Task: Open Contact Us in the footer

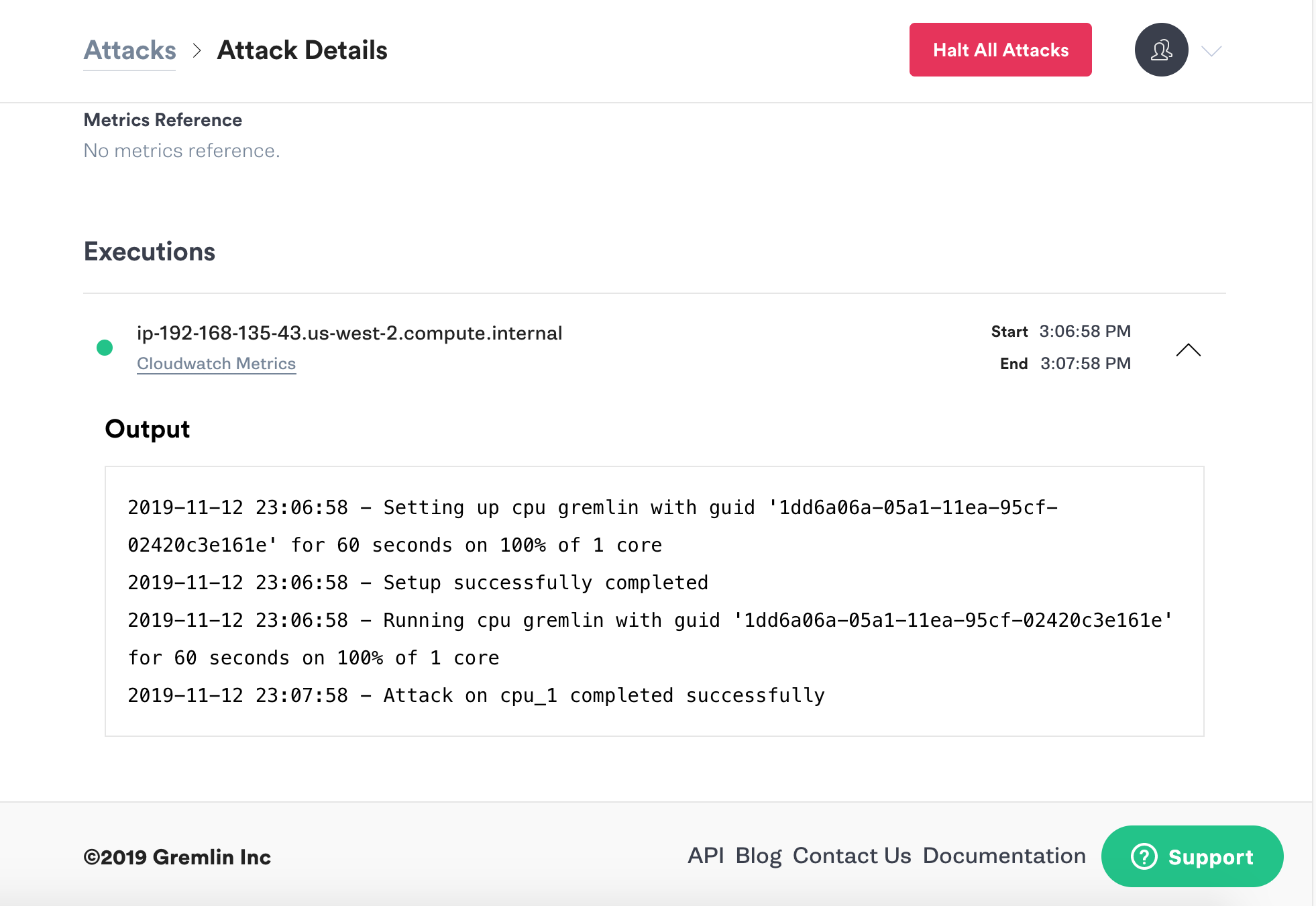Action: [852, 856]
